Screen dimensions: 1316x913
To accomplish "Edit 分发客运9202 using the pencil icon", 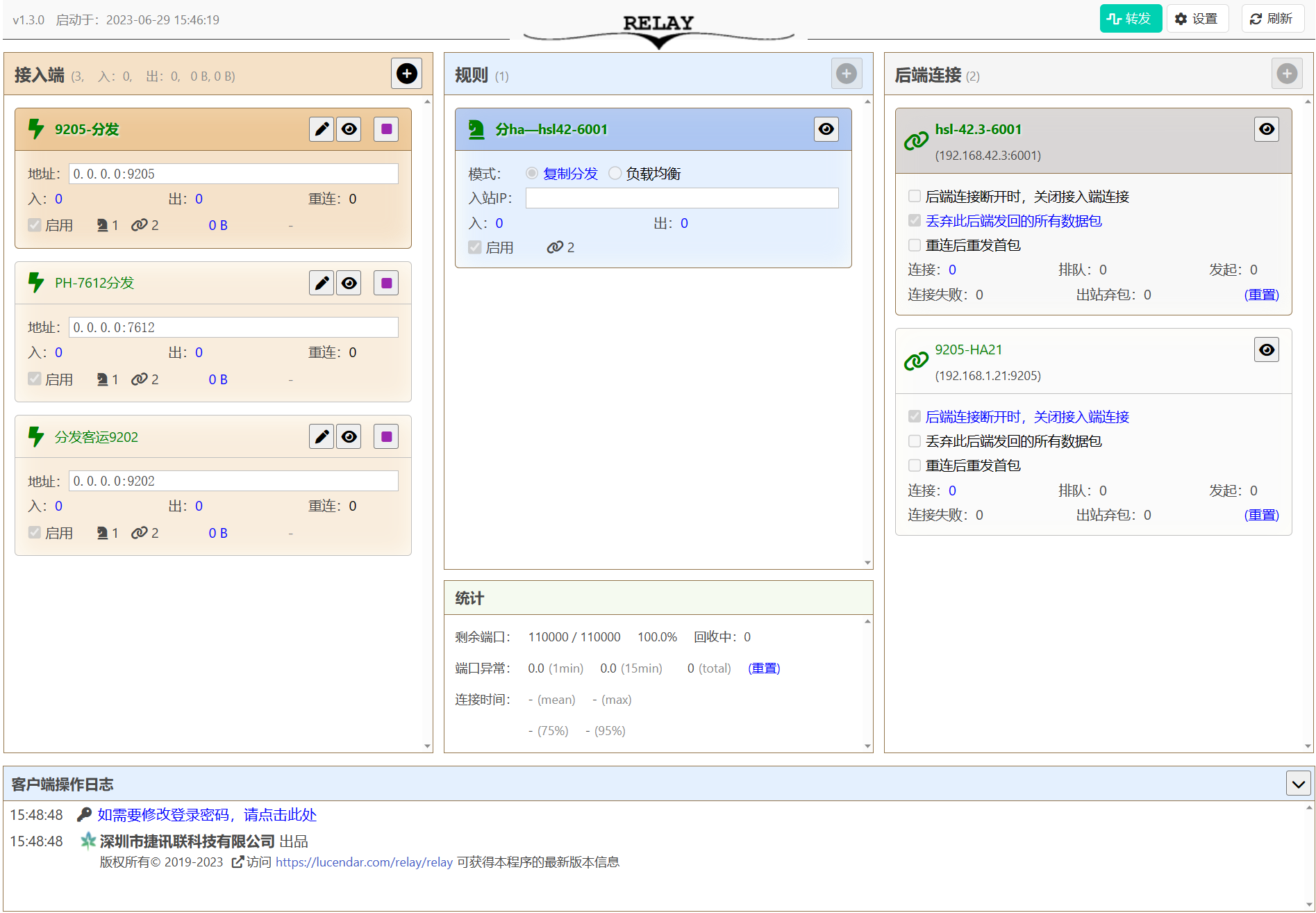I will [x=322, y=436].
